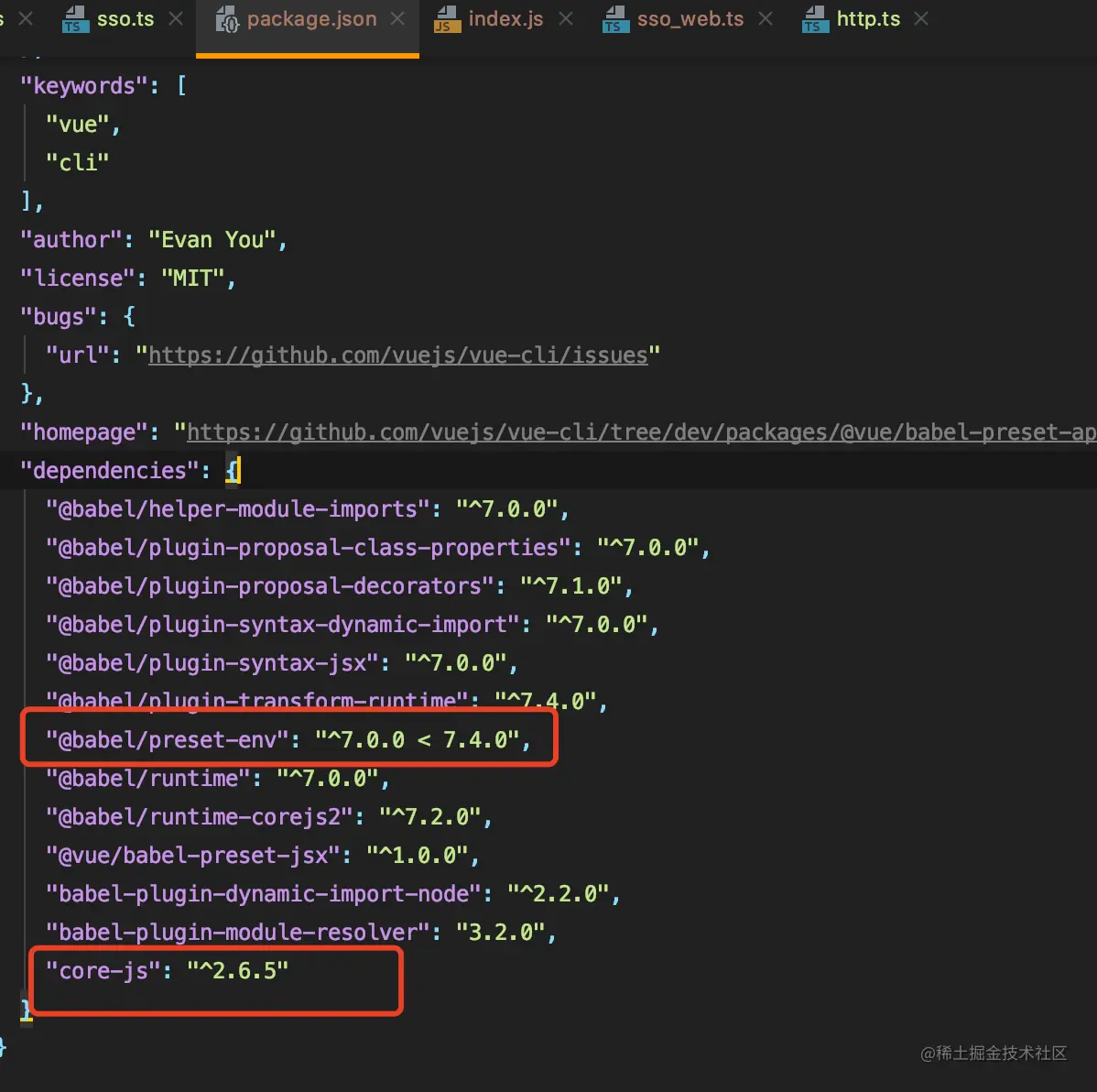This screenshot has height=1092, width=1097.
Task: Click the "vue" keyword string
Action: [x=78, y=125]
